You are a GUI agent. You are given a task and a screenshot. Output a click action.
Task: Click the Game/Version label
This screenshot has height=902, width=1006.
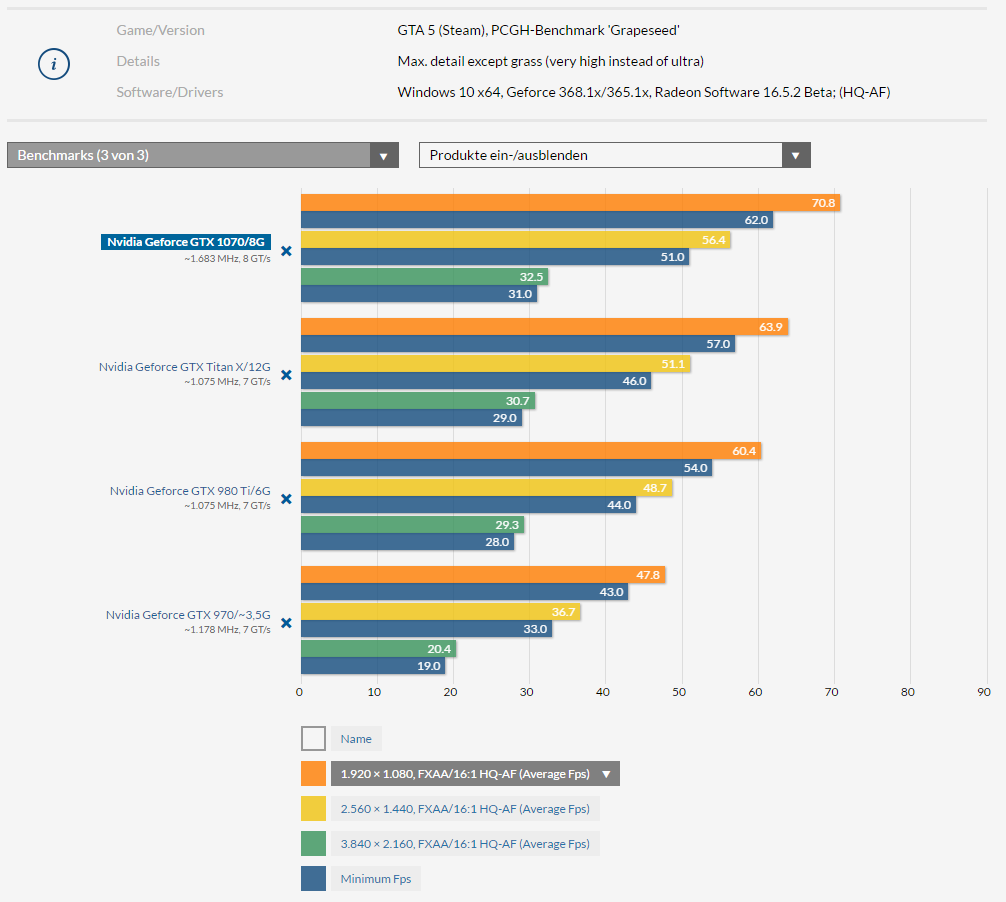click(160, 30)
